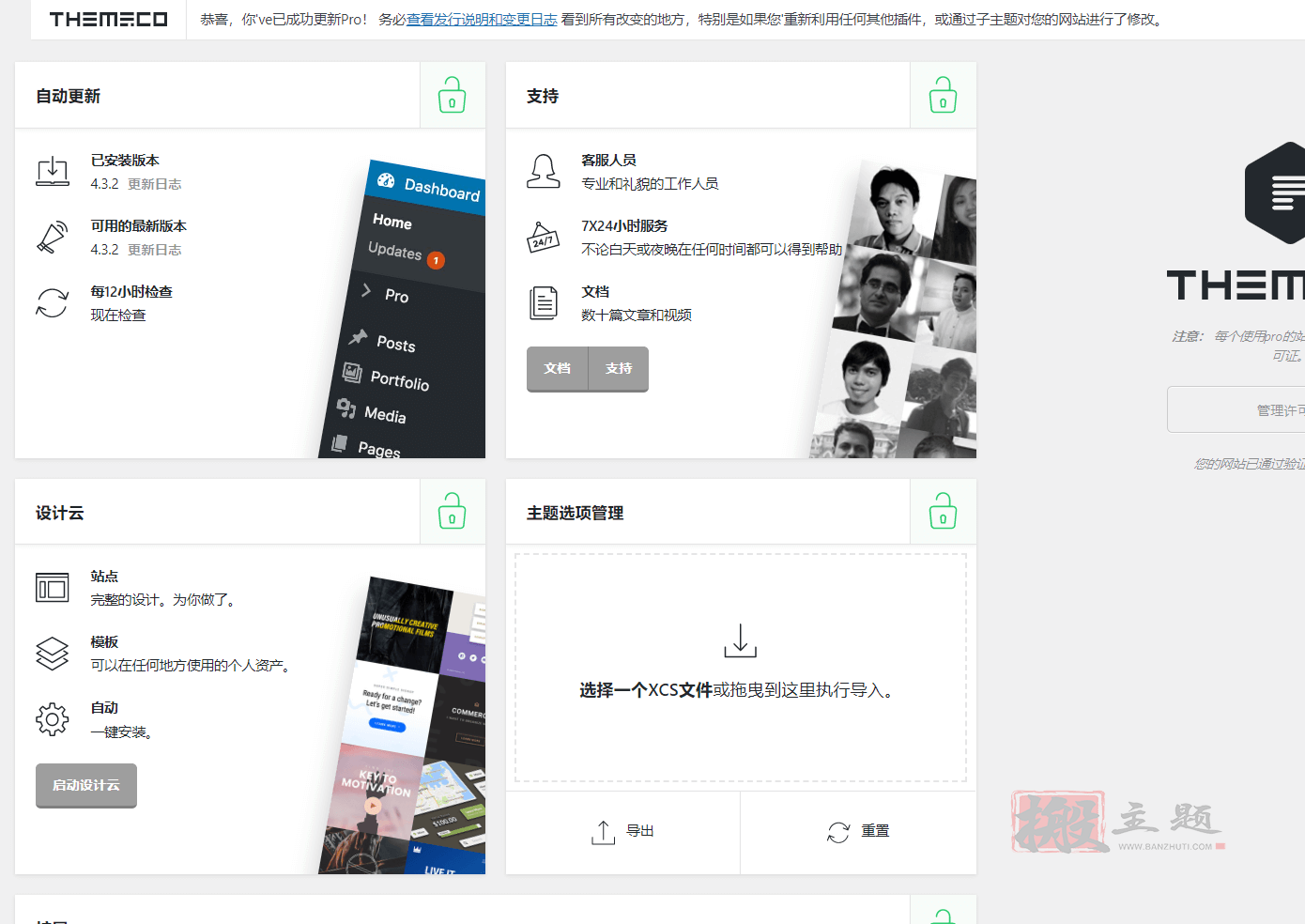The height and width of the screenshot is (924, 1305).
Task: Click the 专业和礼貌的工作人员 description
Action: click(x=651, y=184)
